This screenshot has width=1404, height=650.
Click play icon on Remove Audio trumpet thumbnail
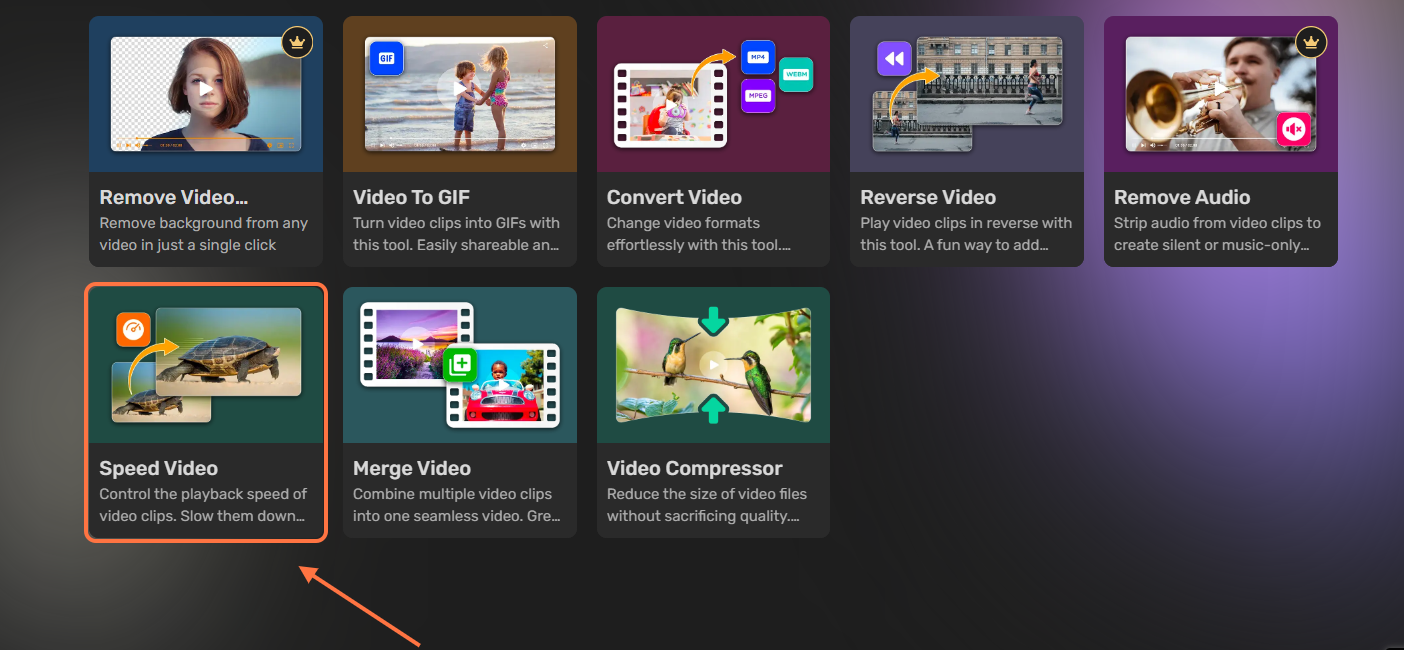click(x=1220, y=88)
